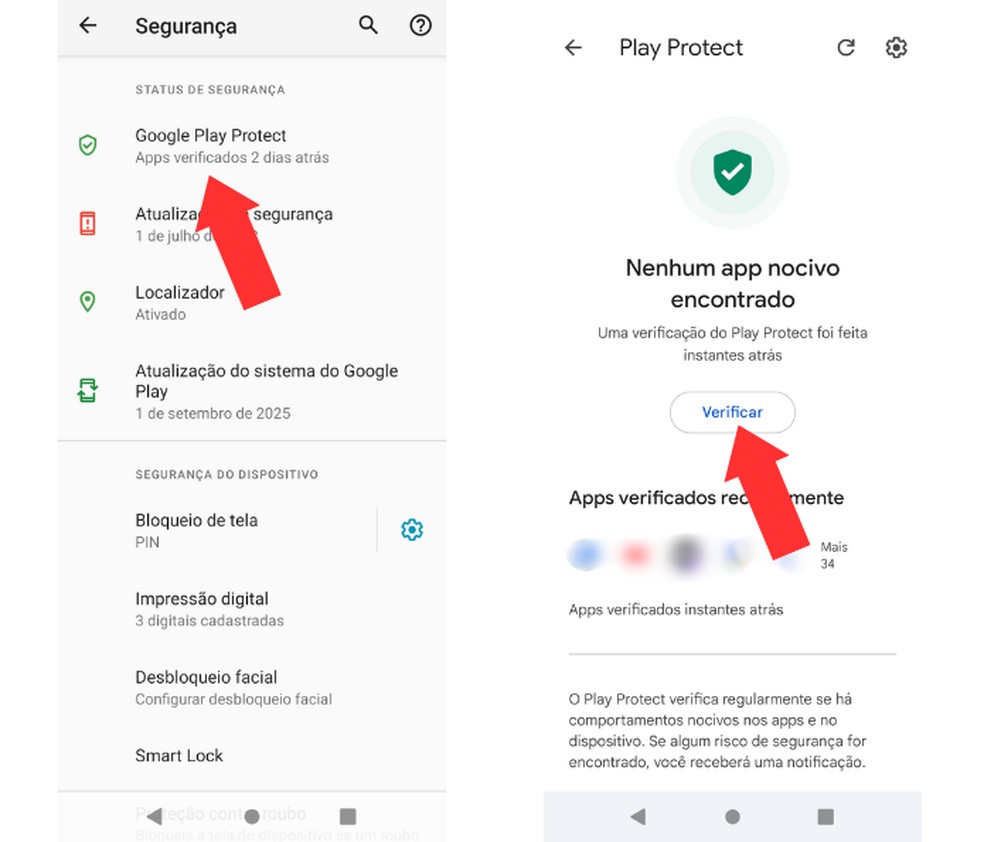
Task: Go back from Play Protect screen
Action: 574,48
